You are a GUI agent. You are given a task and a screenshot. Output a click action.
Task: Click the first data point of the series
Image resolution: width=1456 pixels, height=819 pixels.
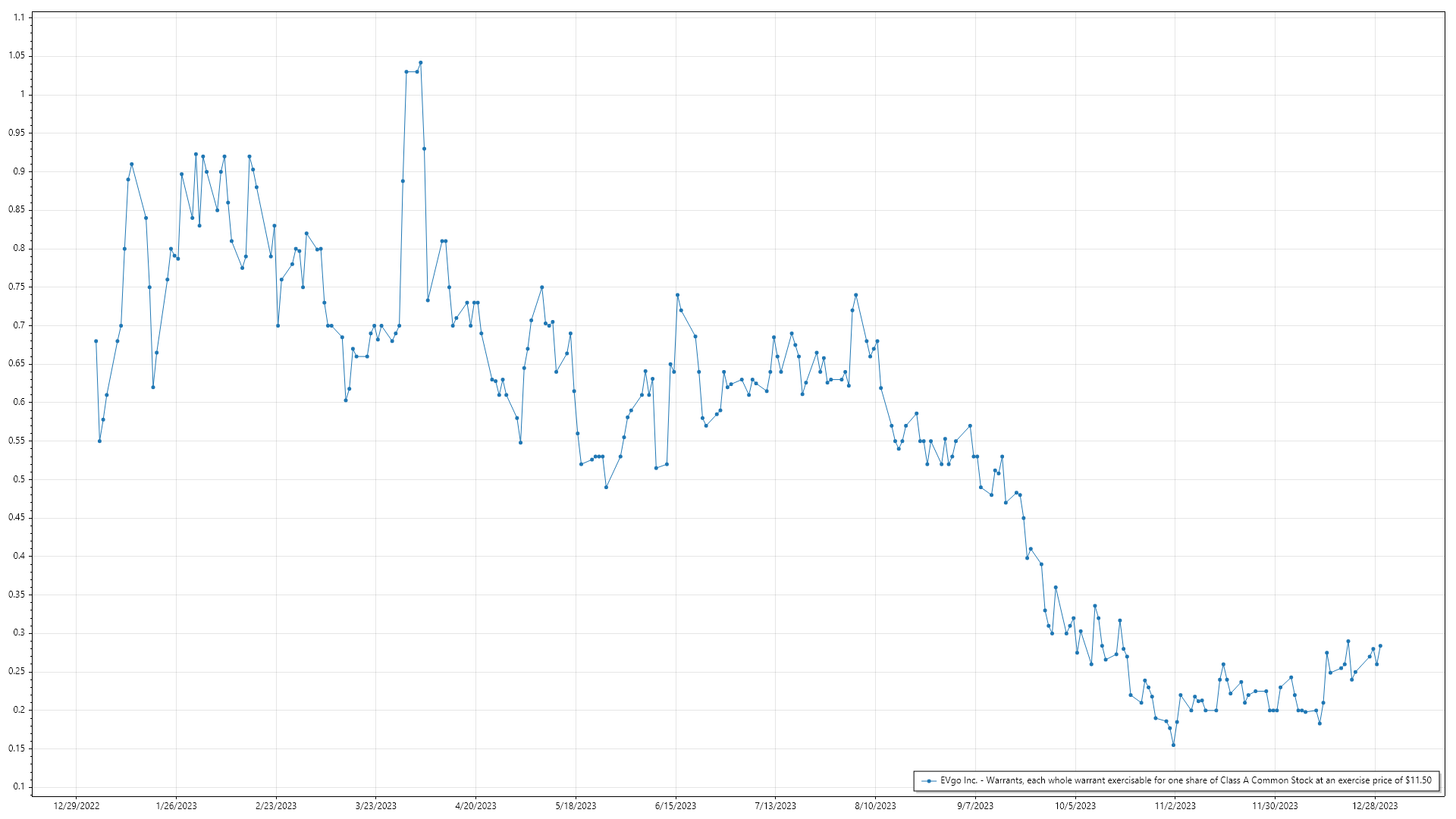tap(96, 341)
